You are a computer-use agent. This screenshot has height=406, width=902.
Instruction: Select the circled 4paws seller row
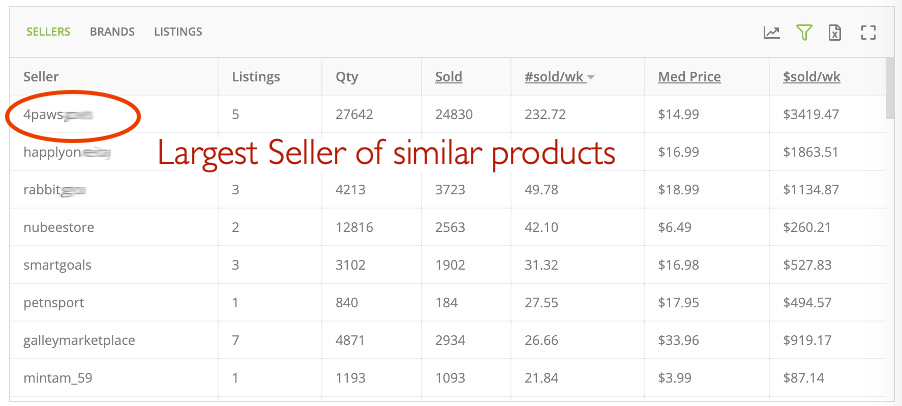448,114
